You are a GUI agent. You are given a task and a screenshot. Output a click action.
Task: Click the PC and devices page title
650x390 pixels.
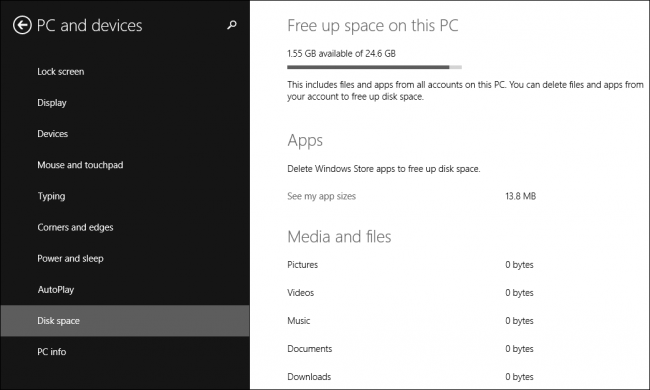tap(90, 25)
